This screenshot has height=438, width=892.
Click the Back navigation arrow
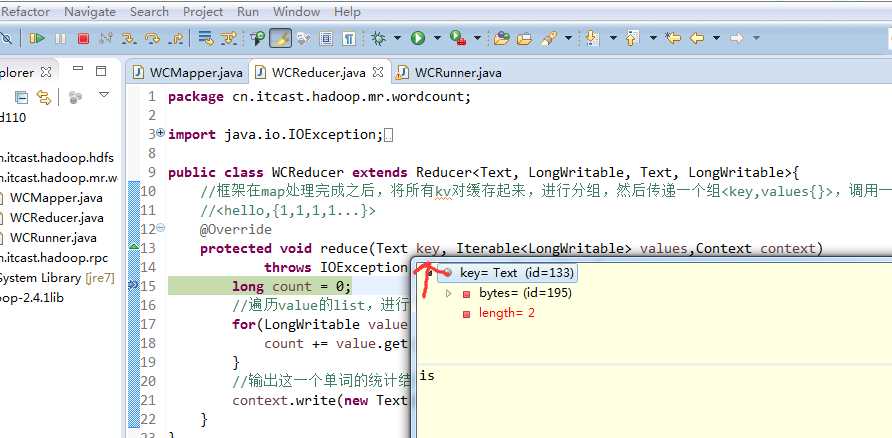coord(697,38)
